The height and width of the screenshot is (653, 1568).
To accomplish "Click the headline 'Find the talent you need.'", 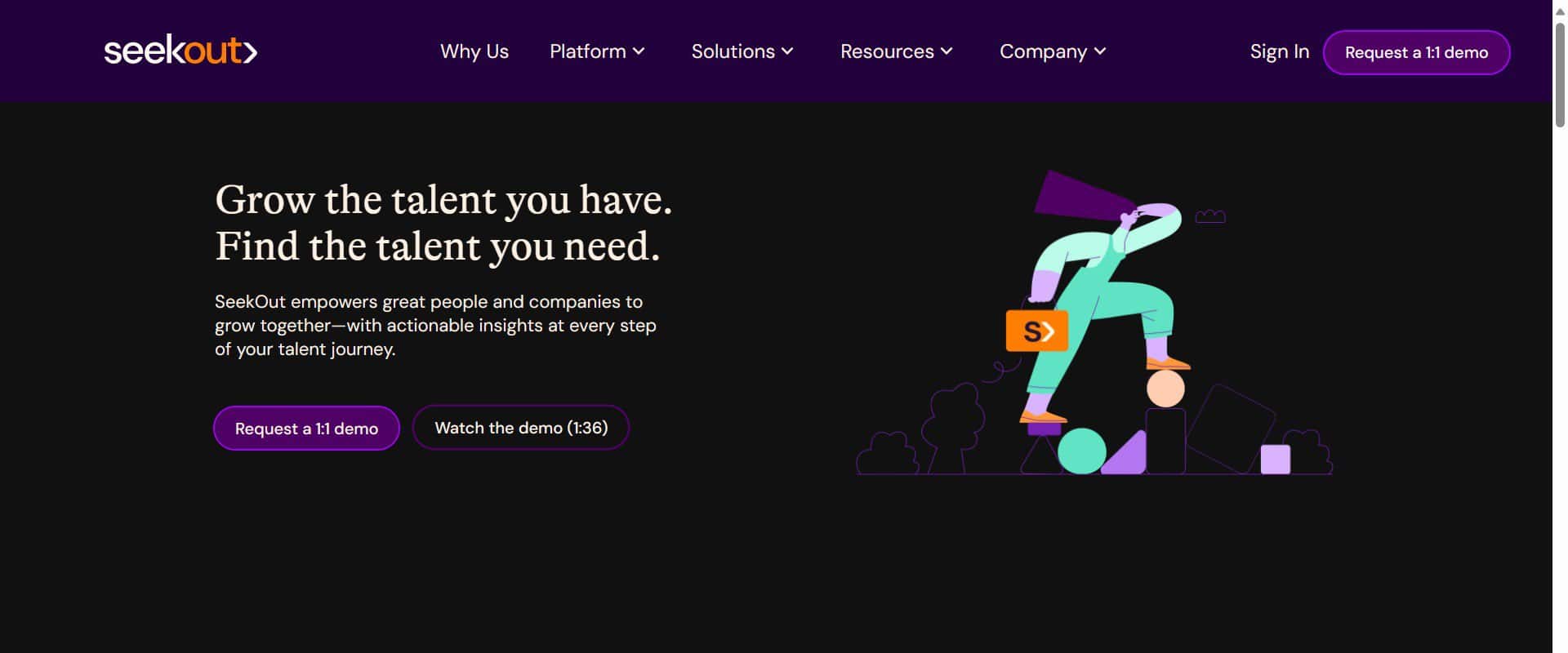I will click(437, 247).
